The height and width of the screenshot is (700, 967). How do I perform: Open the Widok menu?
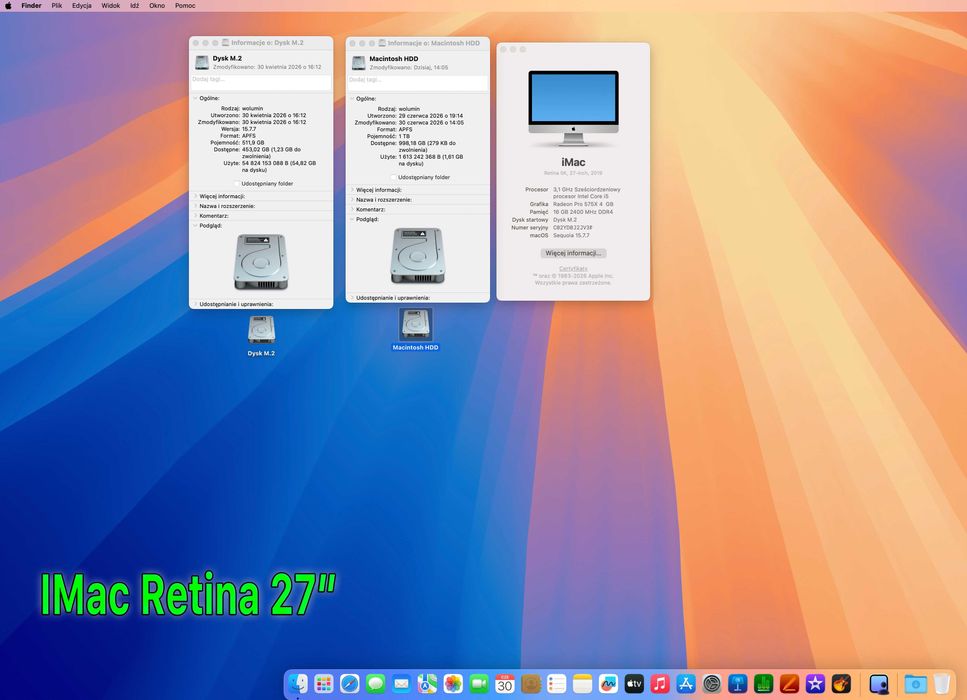(x=111, y=6)
